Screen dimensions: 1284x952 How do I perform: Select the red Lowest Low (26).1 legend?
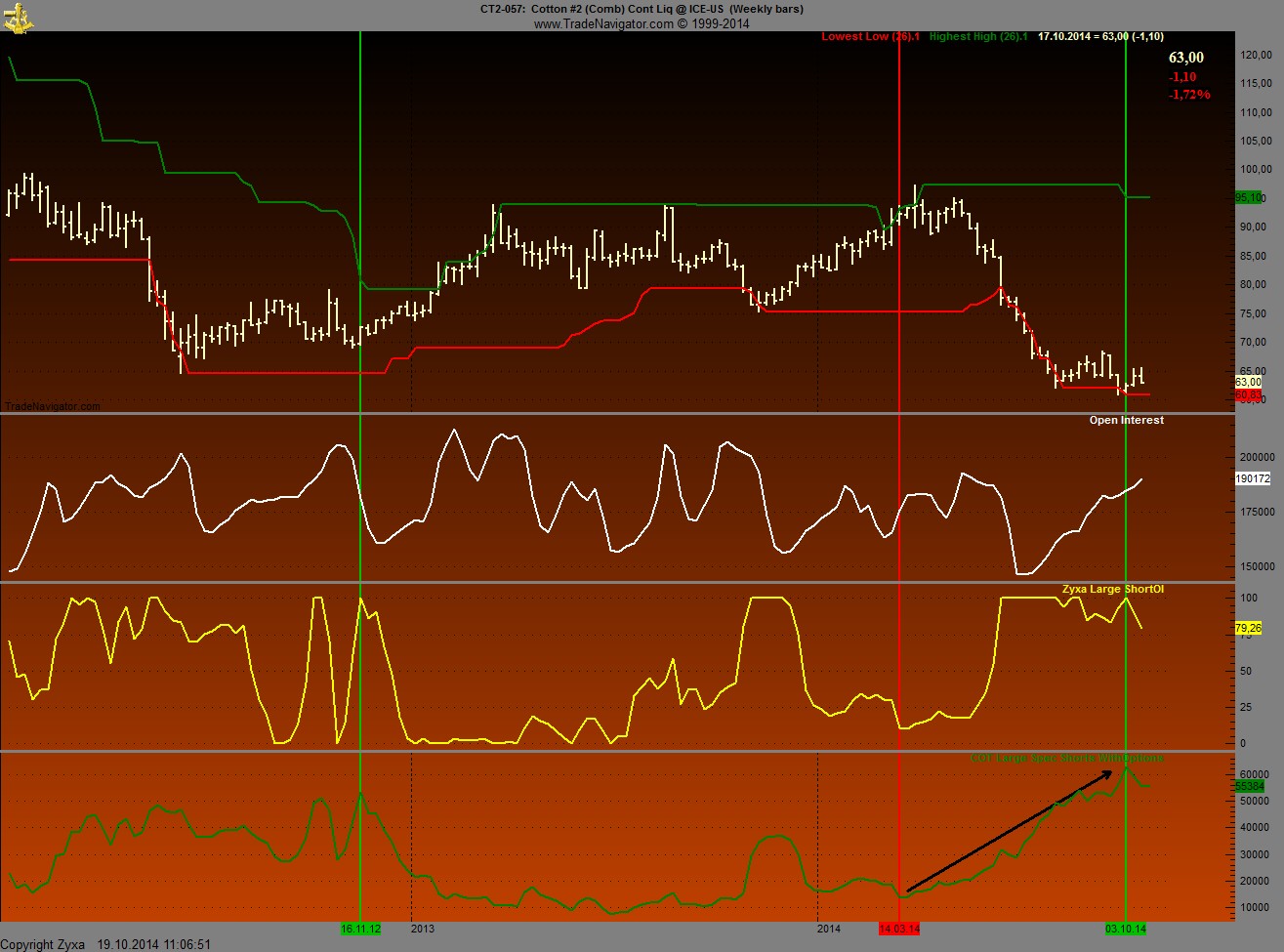870,37
